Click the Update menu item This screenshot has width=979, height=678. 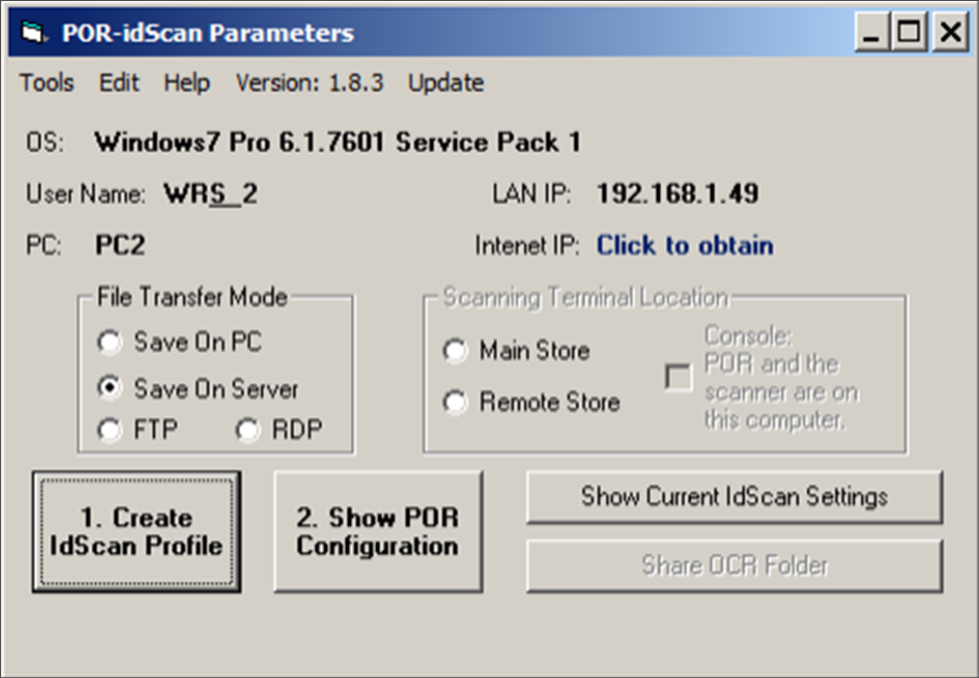[x=445, y=83]
